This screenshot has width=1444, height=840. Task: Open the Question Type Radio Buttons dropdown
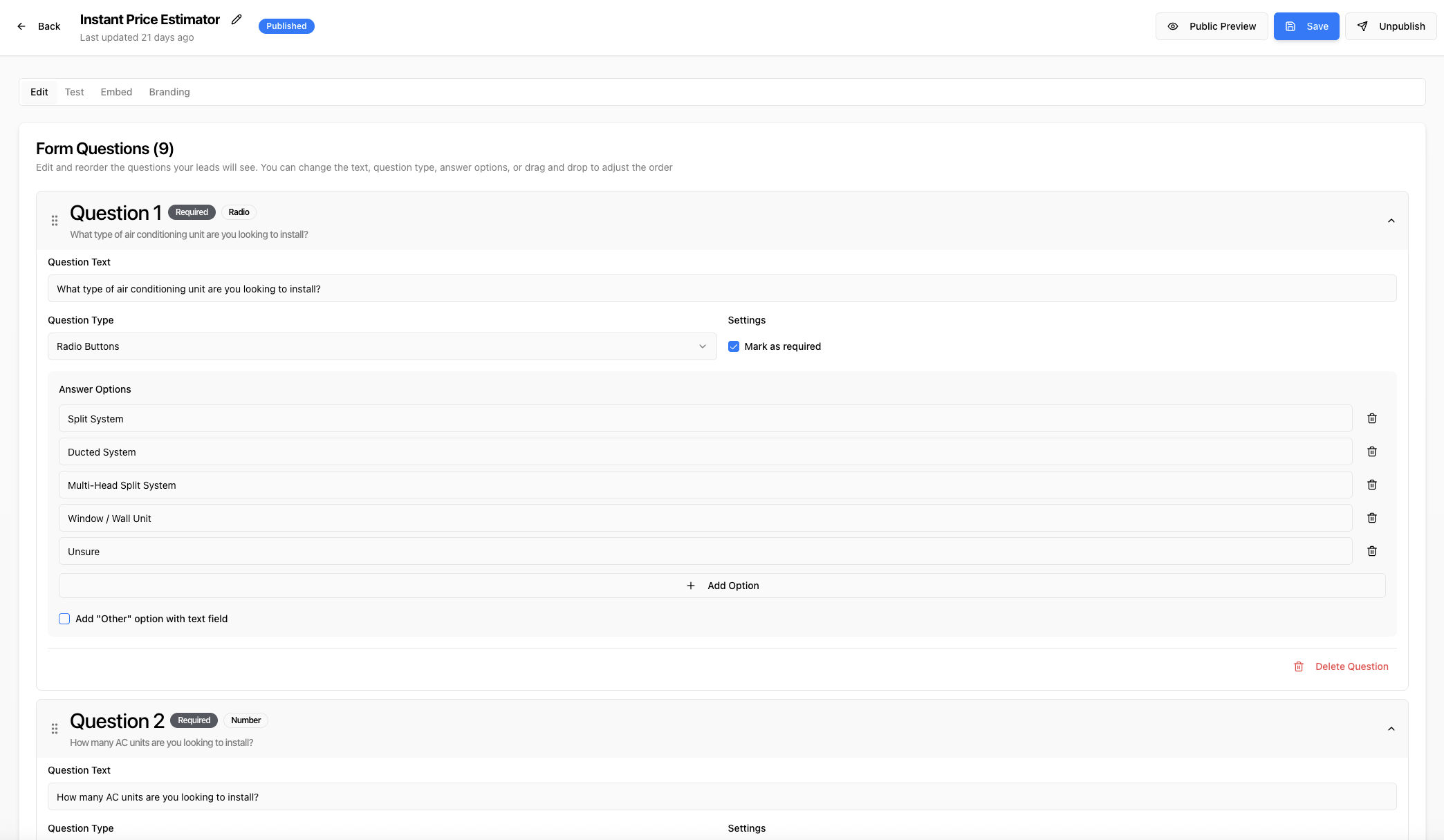click(x=382, y=346)
